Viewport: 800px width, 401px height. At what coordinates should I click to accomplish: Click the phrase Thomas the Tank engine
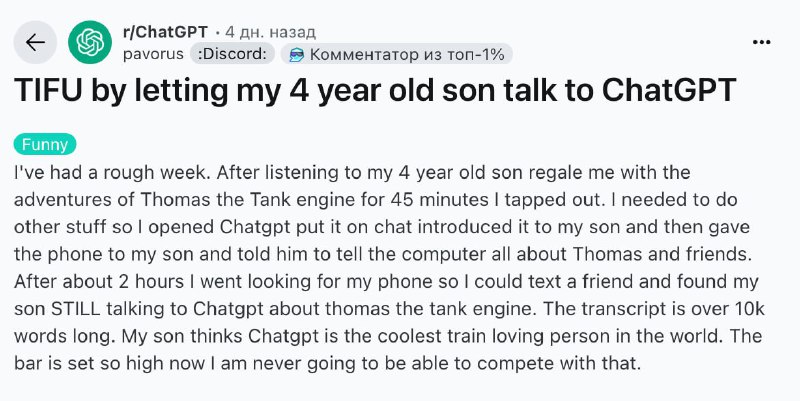point(222,200)
